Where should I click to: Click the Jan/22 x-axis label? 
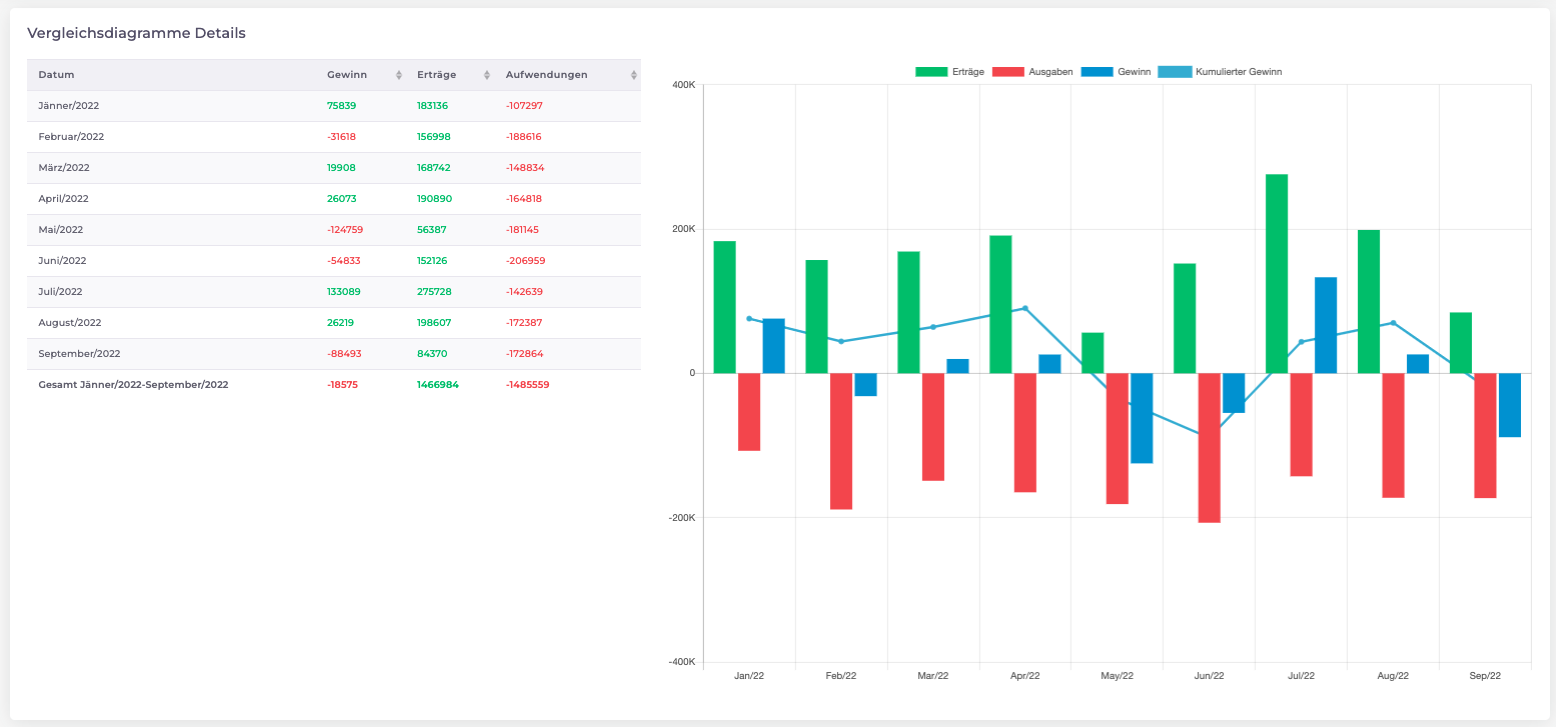click(749, 676)
